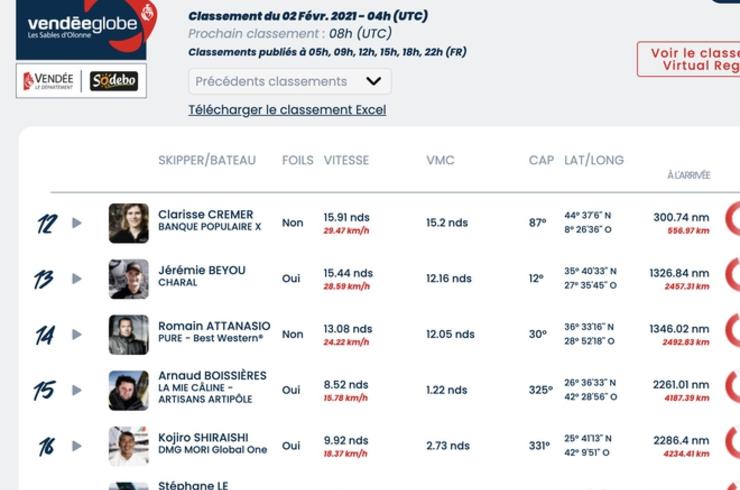This screenshot has height=490, width=740.
Task: Select the SKIPPER/BATEAU column header
Action: pyautogui.click(x=207, y=161)
